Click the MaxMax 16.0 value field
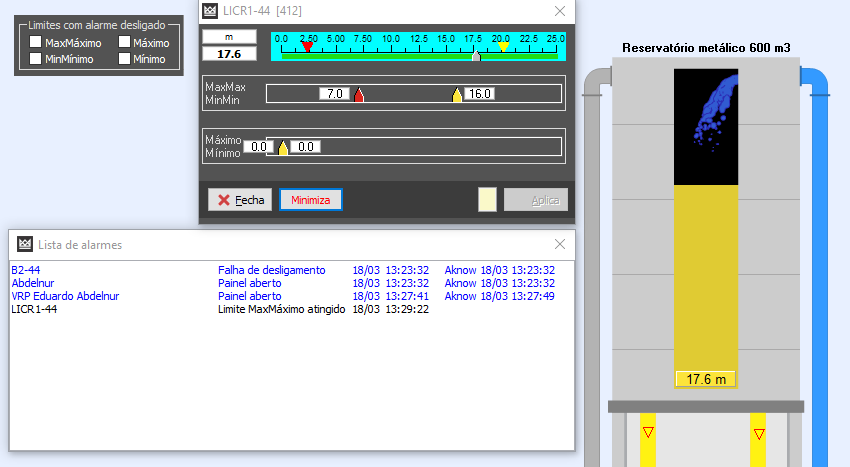Viewport: 850px width, 467px height. (479, 94)
